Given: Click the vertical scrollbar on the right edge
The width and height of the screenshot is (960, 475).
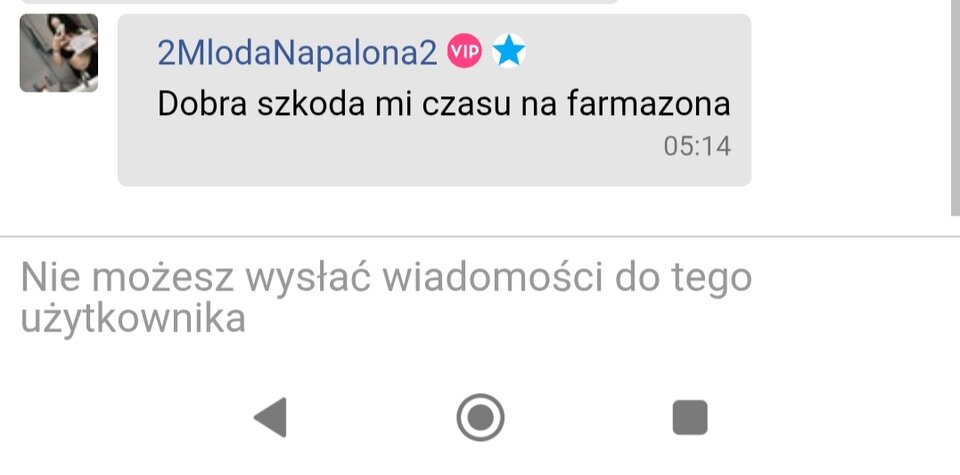Looking at the screenshot, I should [x=955, y=107].
